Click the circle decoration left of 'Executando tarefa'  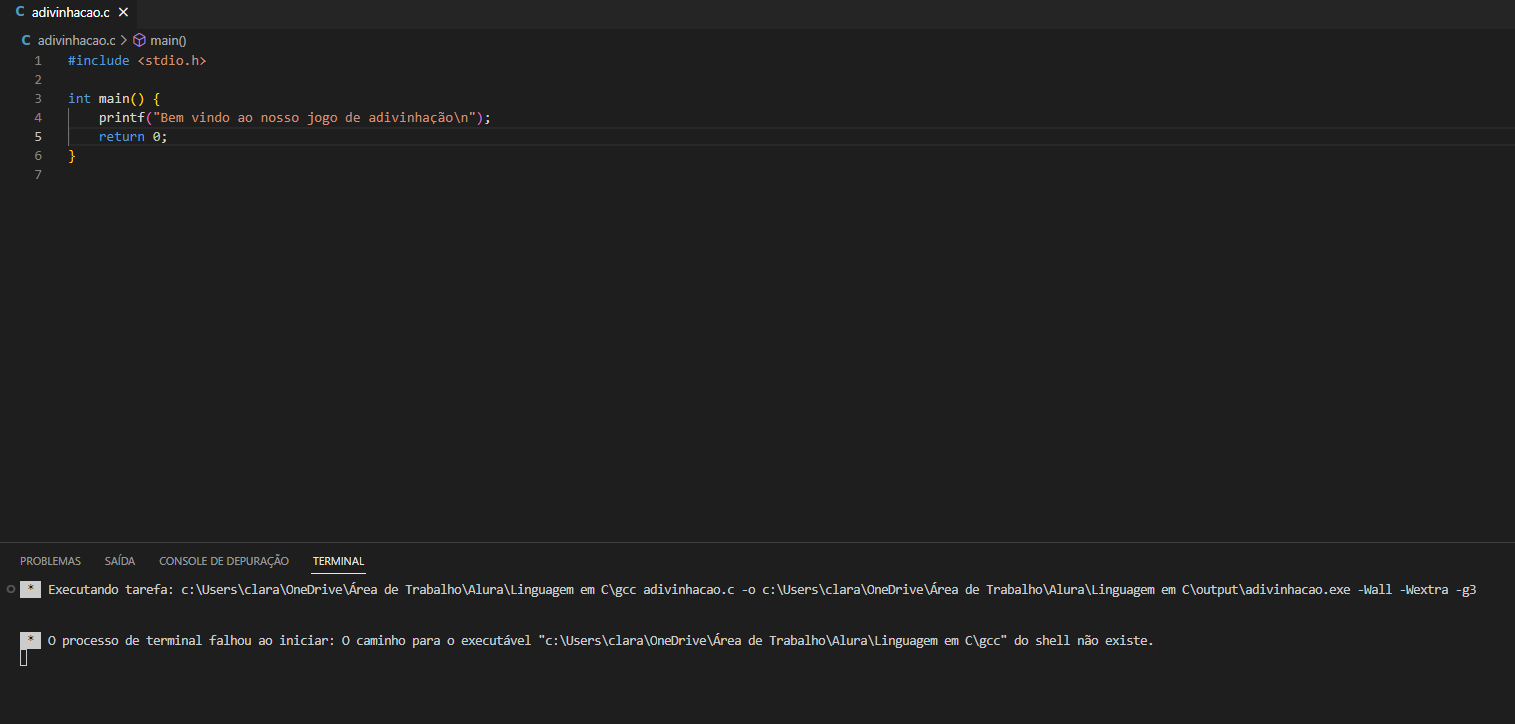(10, 589)
